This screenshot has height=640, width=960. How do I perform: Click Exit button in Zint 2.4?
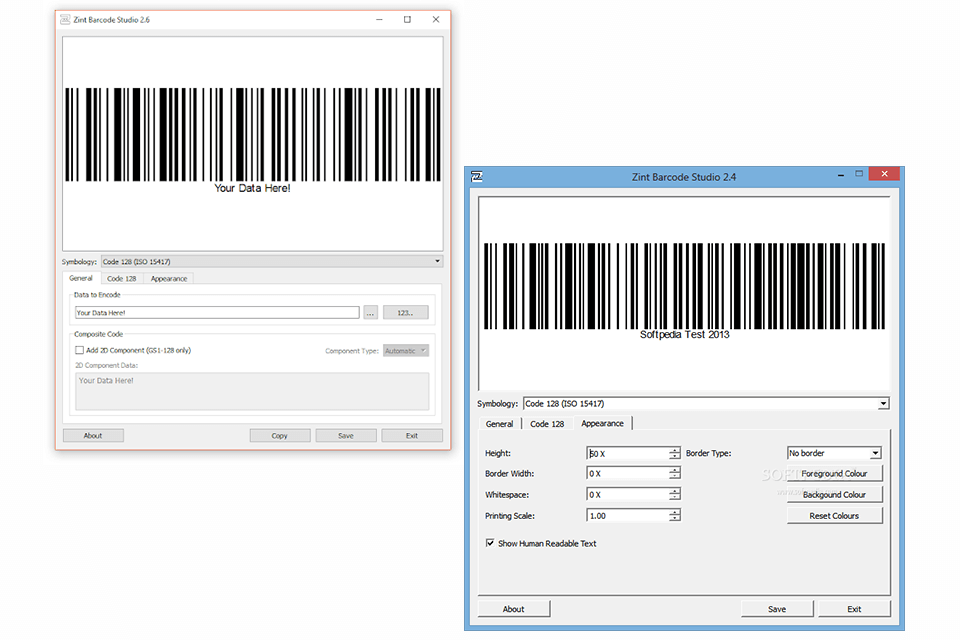click(854, 609)
